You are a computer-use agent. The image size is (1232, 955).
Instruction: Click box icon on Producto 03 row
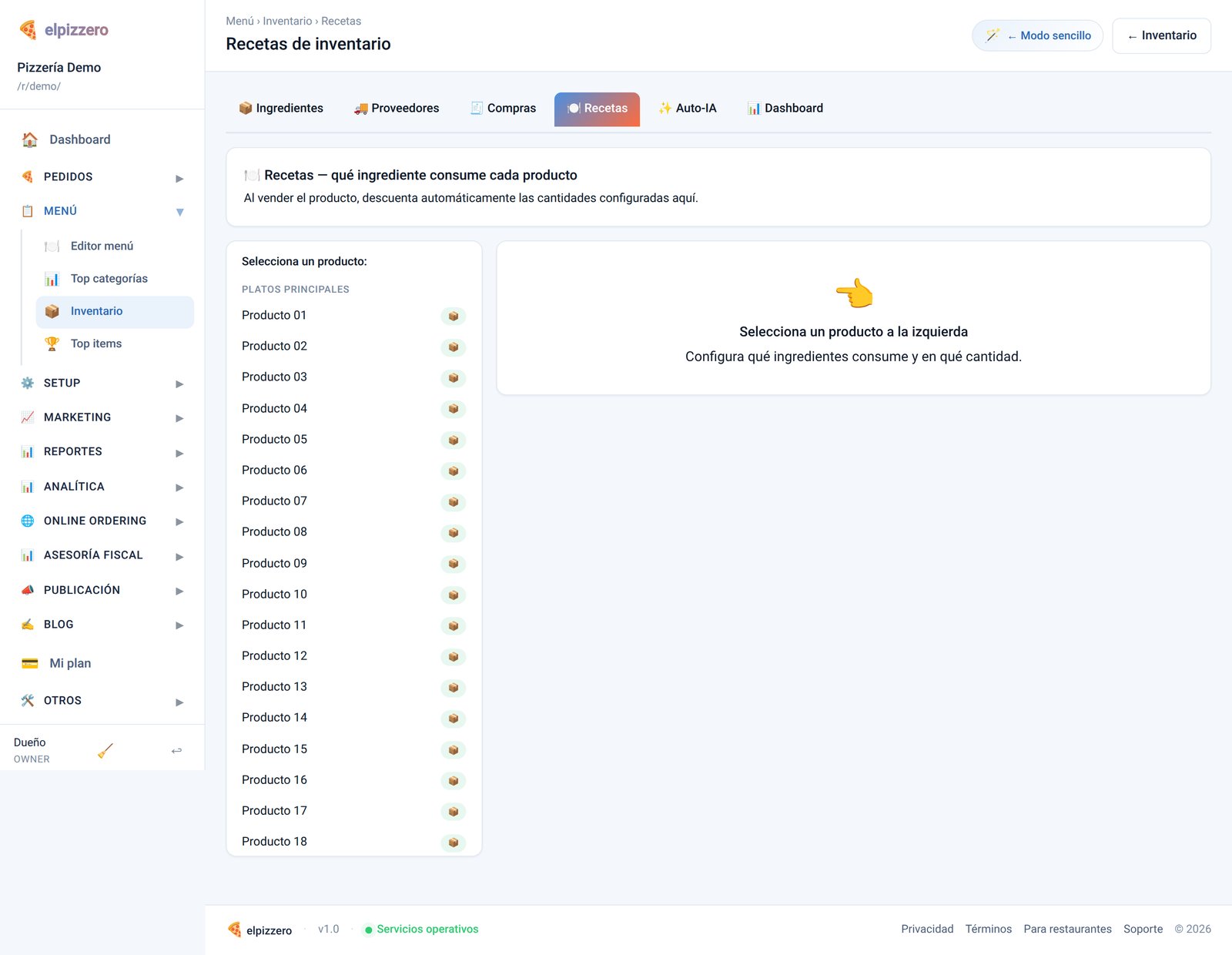[x=454, y=377]
